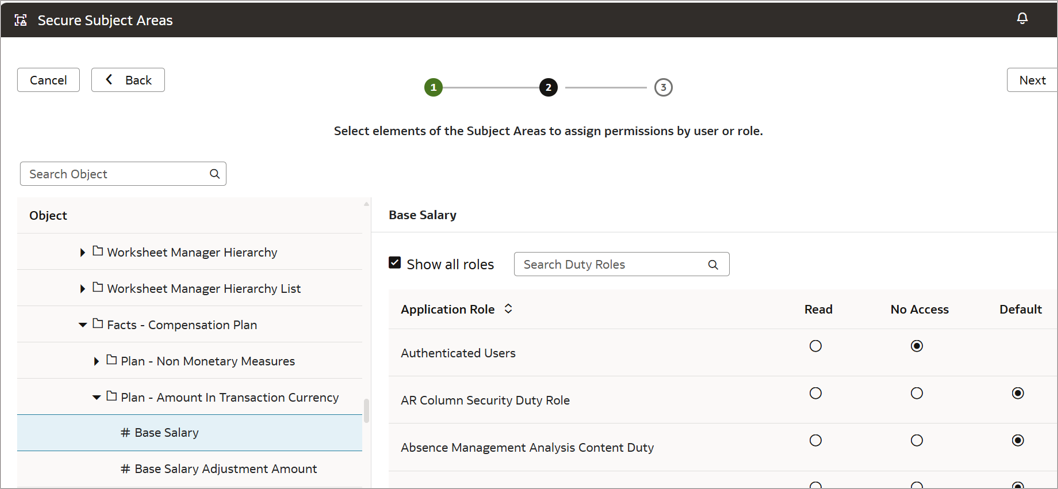The height and width of the screenshot is (489, 1058).
Task: Select Default for Absence Management Analysis Content Duty
Action: [1018, 441]
